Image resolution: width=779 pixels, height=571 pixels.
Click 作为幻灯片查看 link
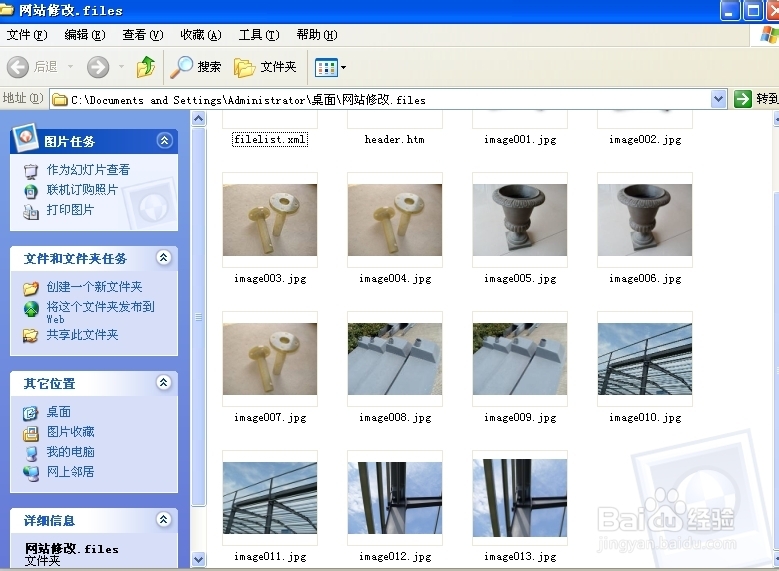tap(88, 170)
